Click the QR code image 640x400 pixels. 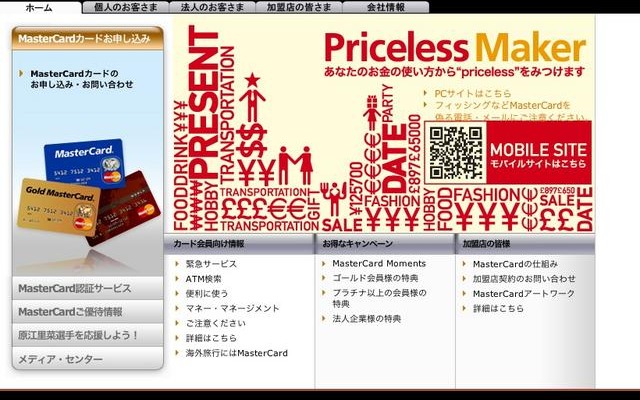456,153
